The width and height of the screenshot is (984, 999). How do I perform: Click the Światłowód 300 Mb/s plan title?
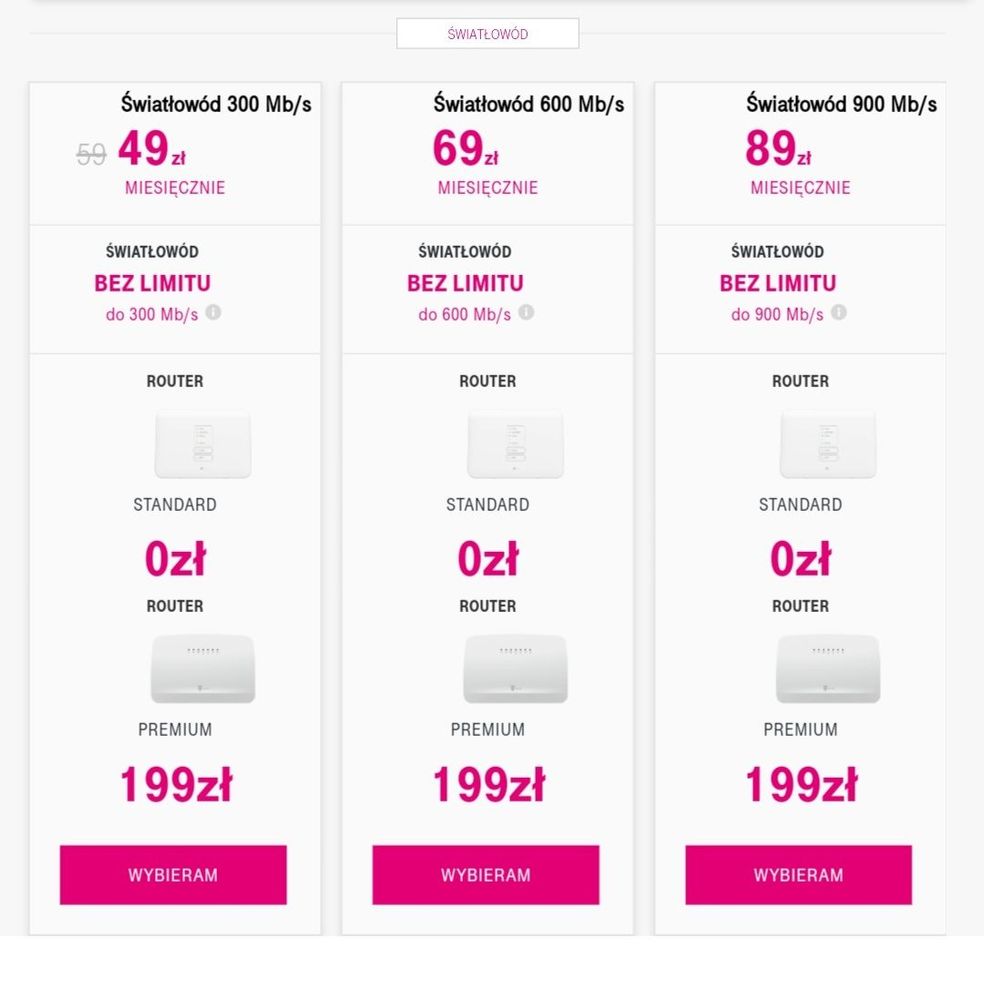pyautogui.click(x=216, y=103)
